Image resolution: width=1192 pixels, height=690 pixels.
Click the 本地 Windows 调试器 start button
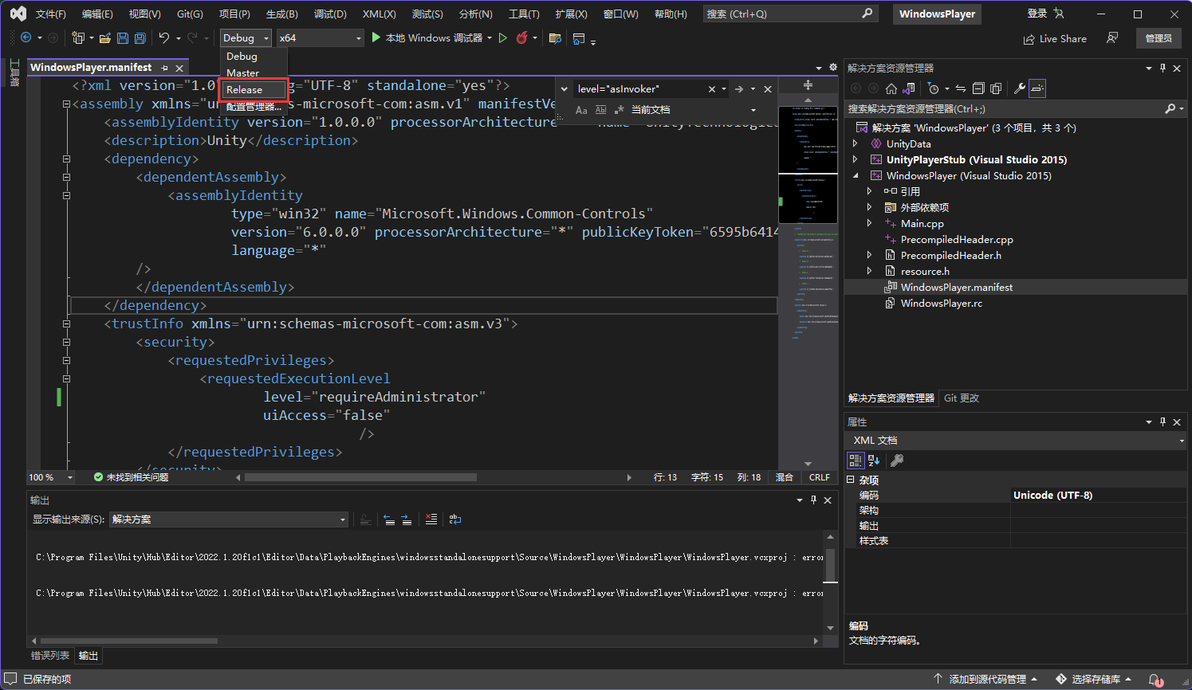coord(427,38)
